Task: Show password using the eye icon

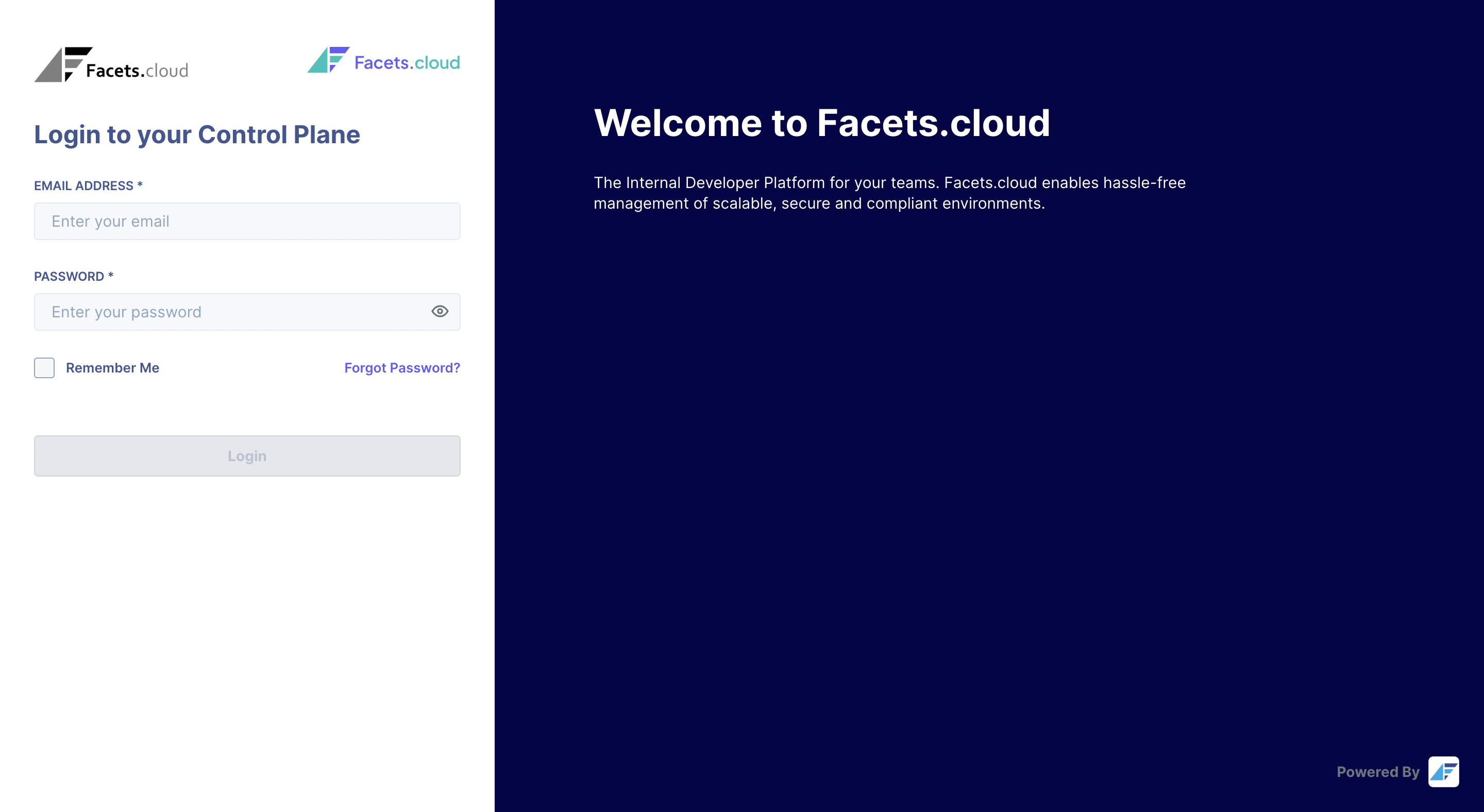Action: point(440,312)
